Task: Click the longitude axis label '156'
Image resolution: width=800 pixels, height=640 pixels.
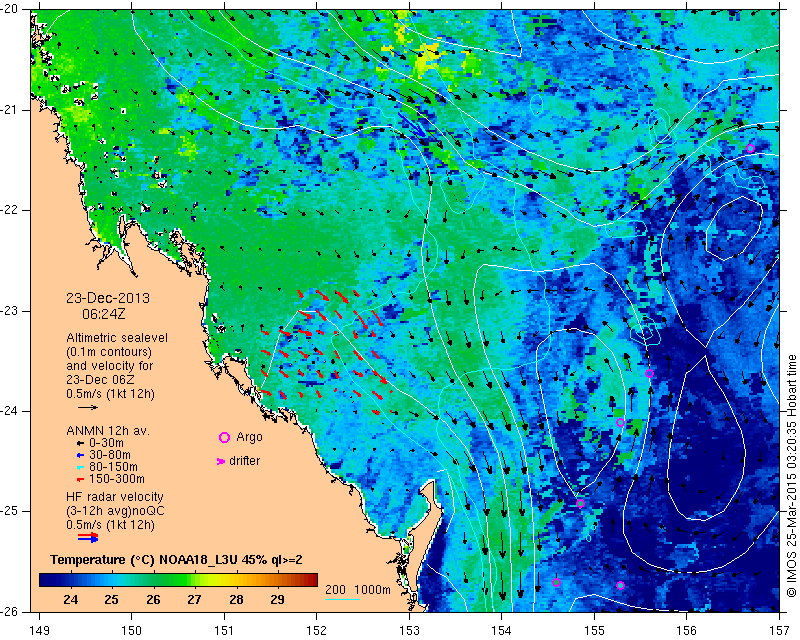Action: 687,630
